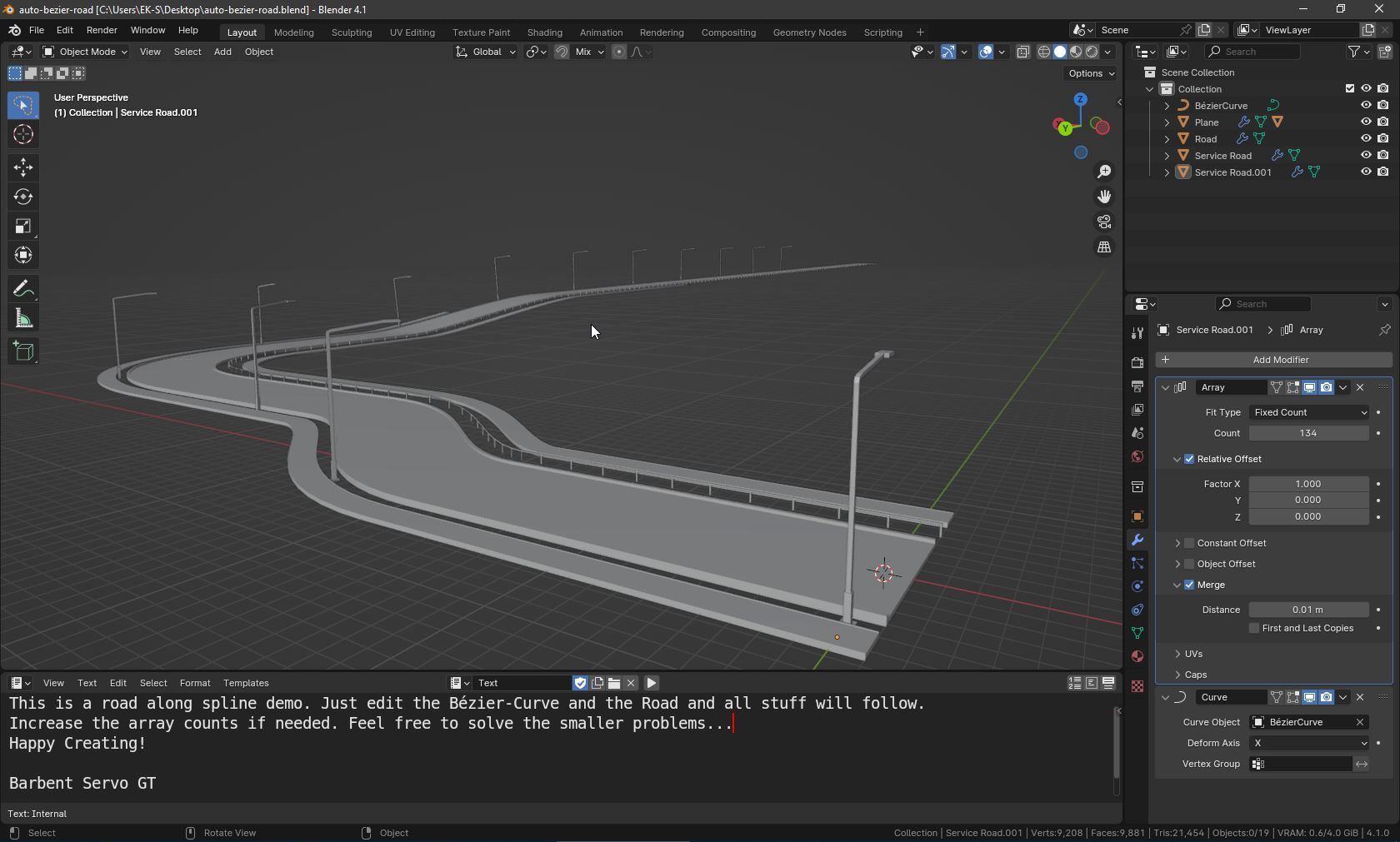Uncheck the Relative Offset checkbox
The height and width of the screenshot is (842, 1400).
click(x=1189, y=459)
